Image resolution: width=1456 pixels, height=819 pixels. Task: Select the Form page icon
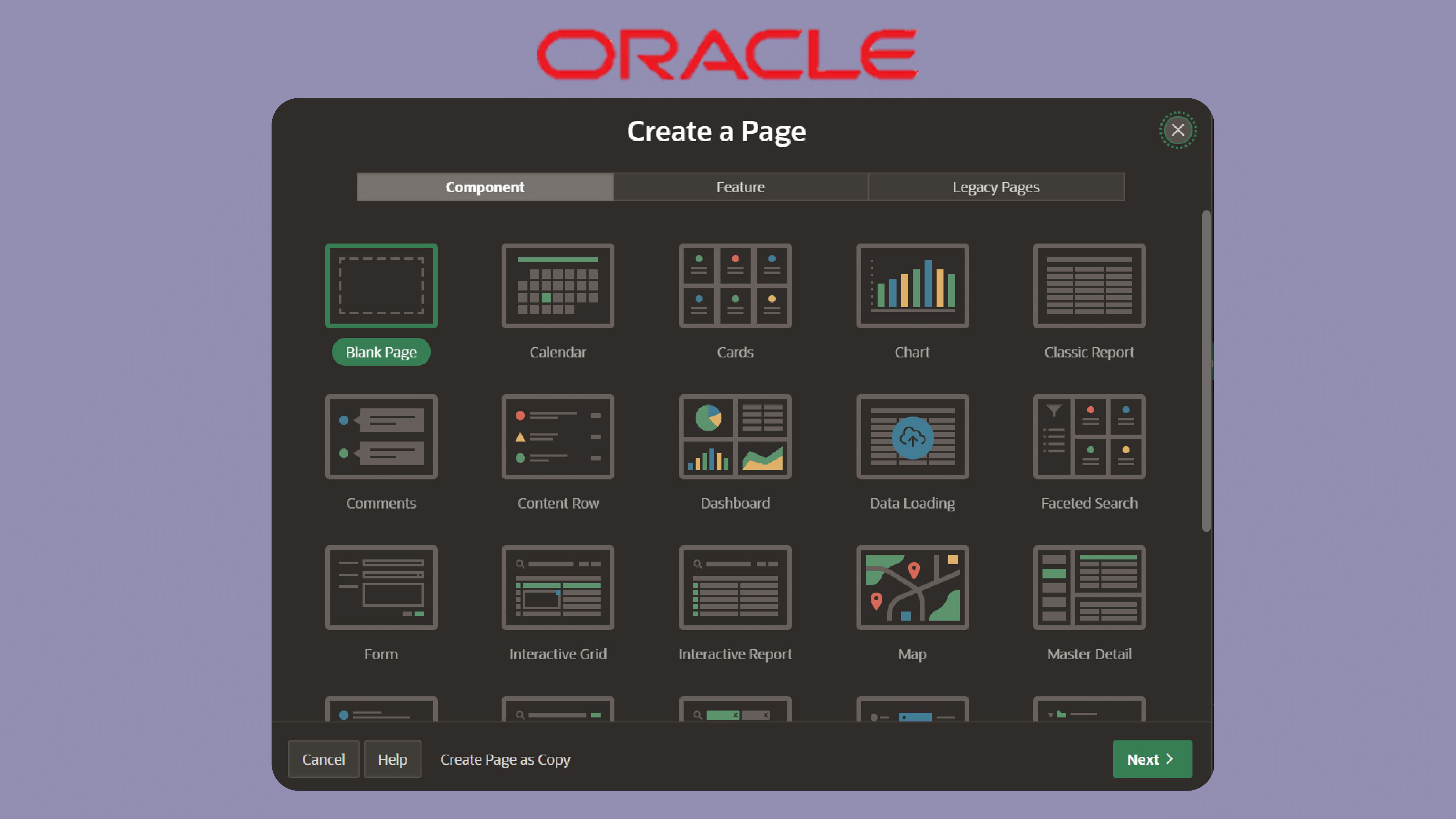coord(381,587)
